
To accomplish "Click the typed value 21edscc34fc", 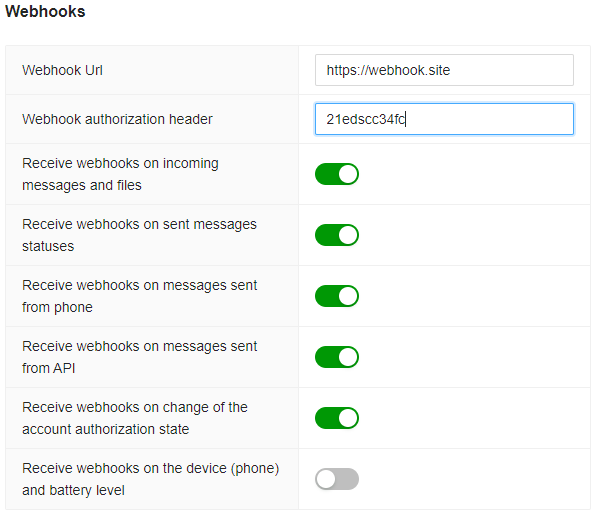I will coord(366,119).
